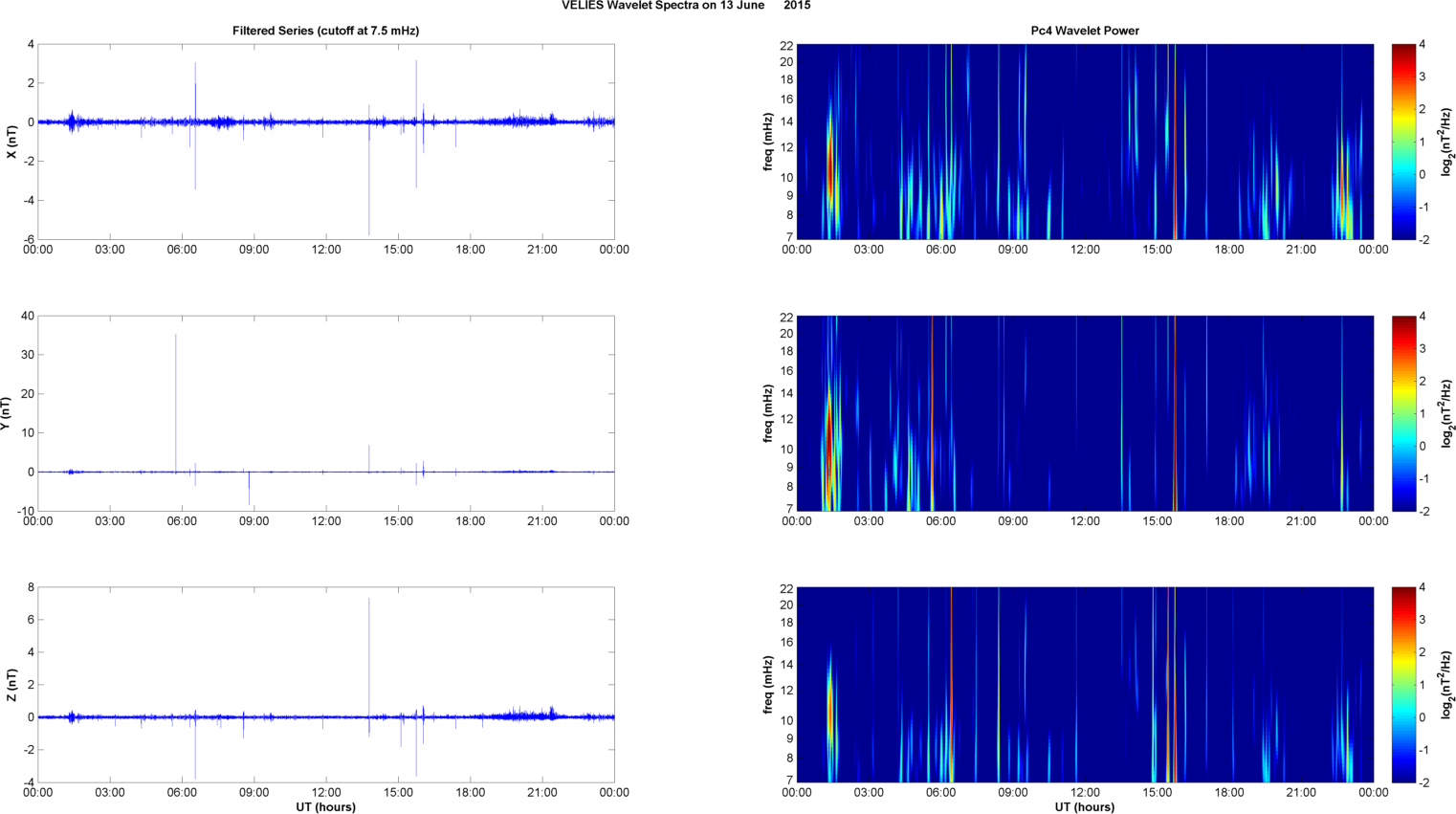This screenshot has height=814, width=1456.
Task: Click the Y (nT) y-axis label
Action: click(x=5, y=413)
